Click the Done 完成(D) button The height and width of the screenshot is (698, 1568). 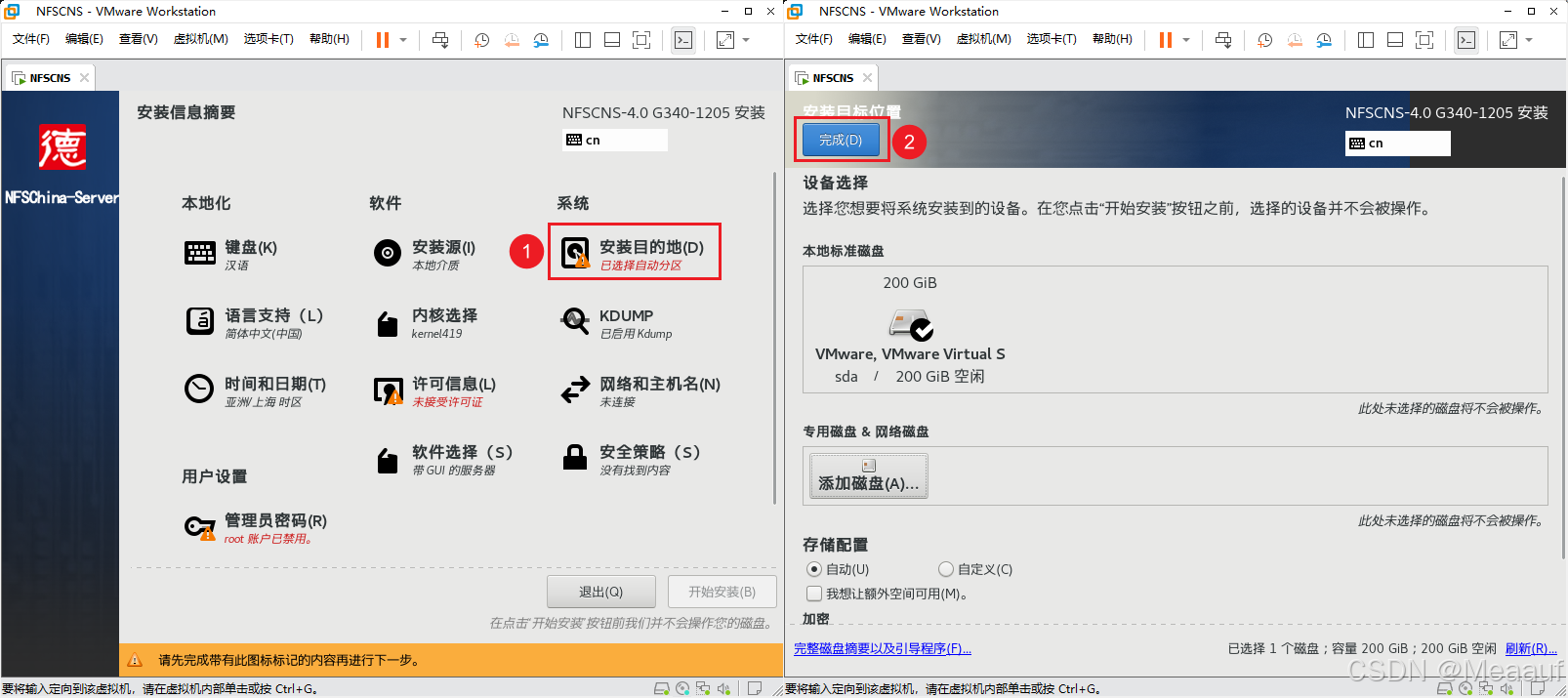tap(841, 141)
